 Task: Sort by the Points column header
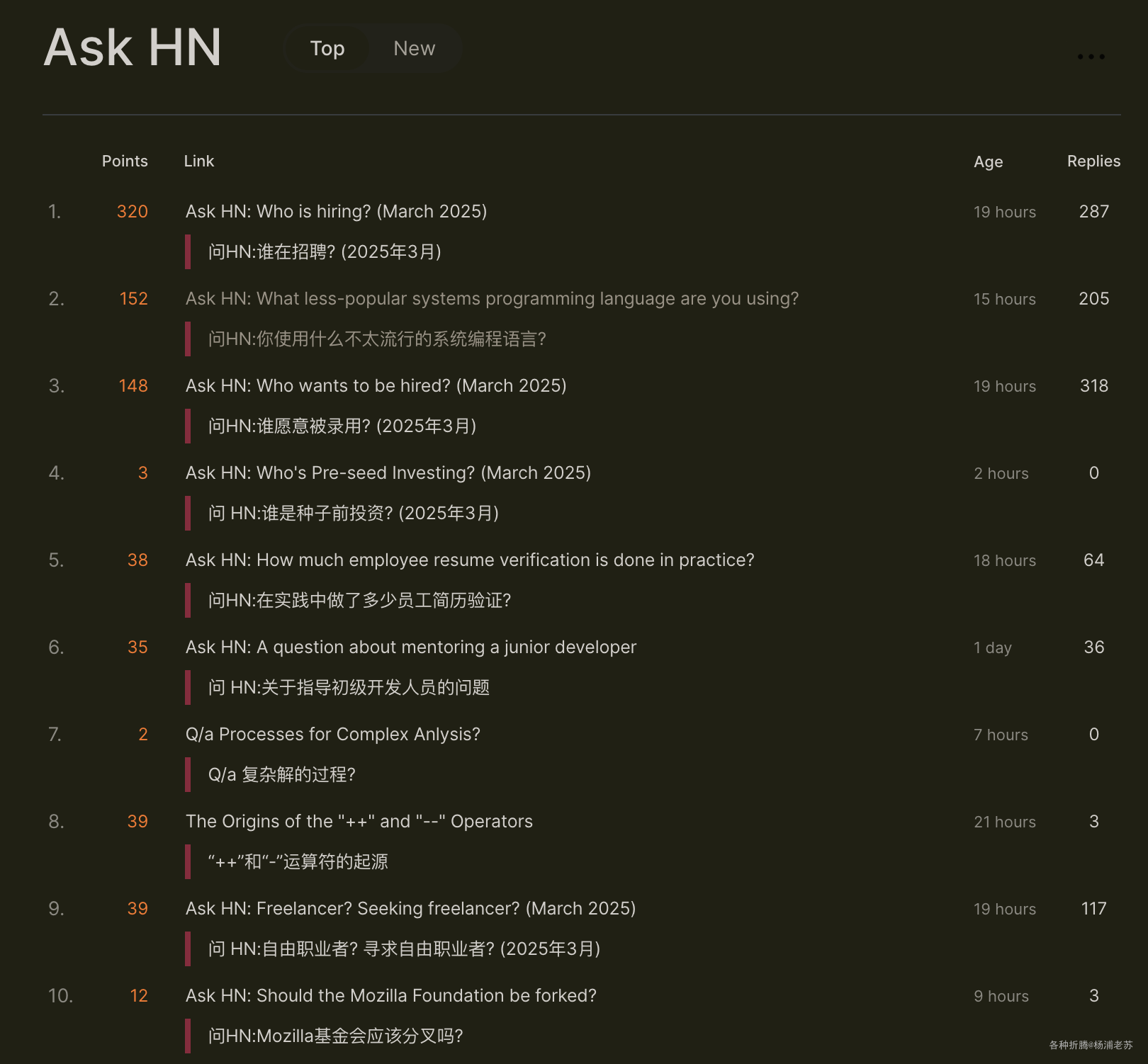point(125,161)
